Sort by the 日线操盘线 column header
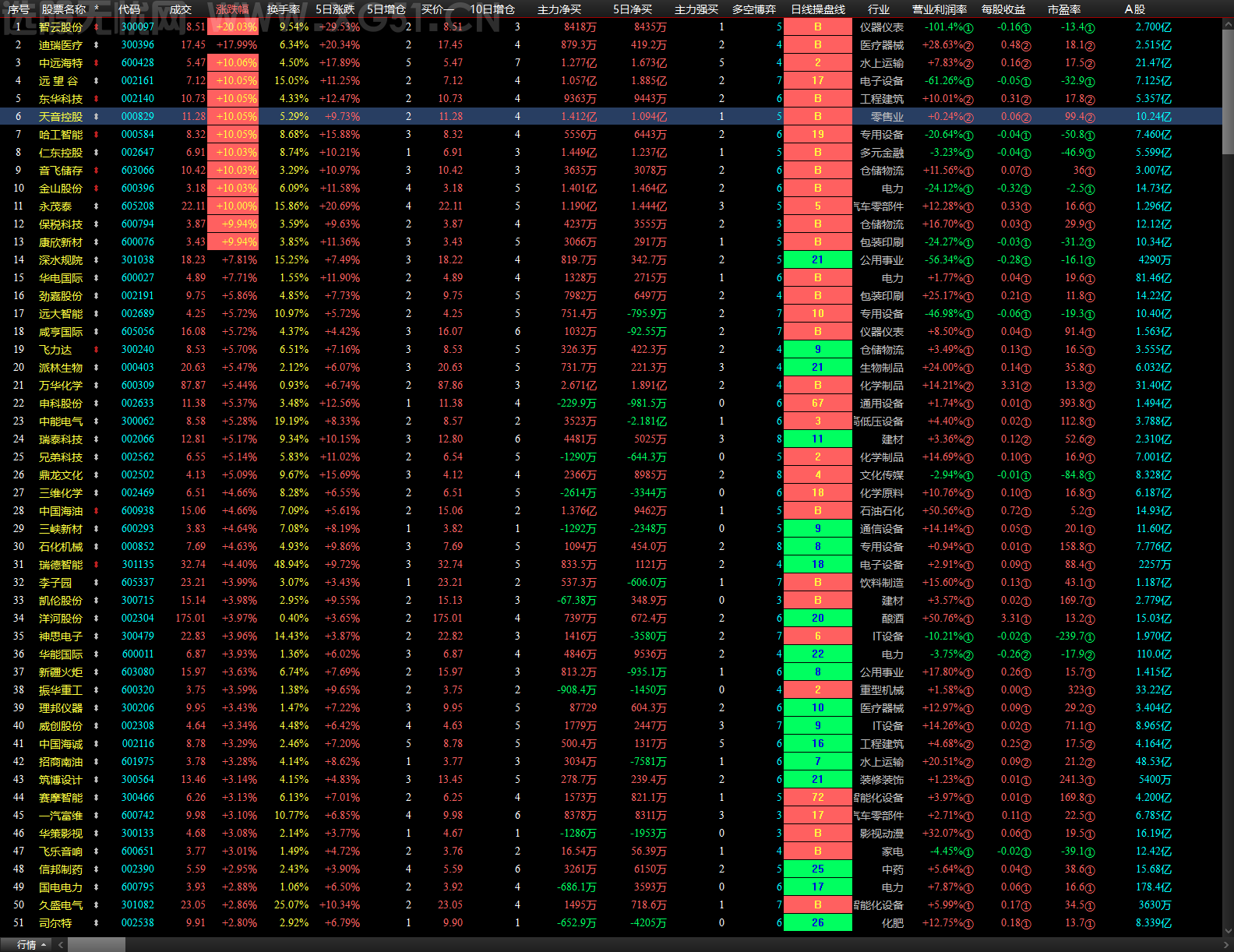This screenshot has width=1234, height=952. pos(818,9)
